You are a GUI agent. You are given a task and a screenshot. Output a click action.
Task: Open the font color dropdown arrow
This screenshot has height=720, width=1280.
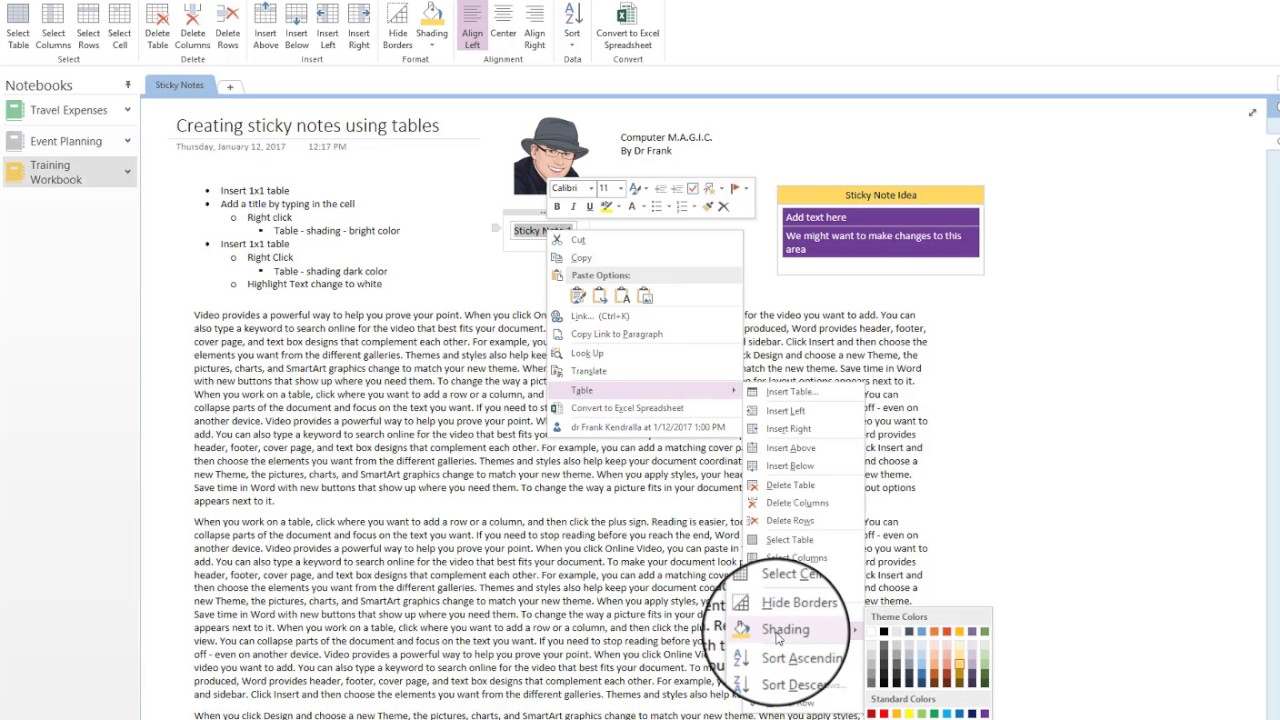coord(642,206)
